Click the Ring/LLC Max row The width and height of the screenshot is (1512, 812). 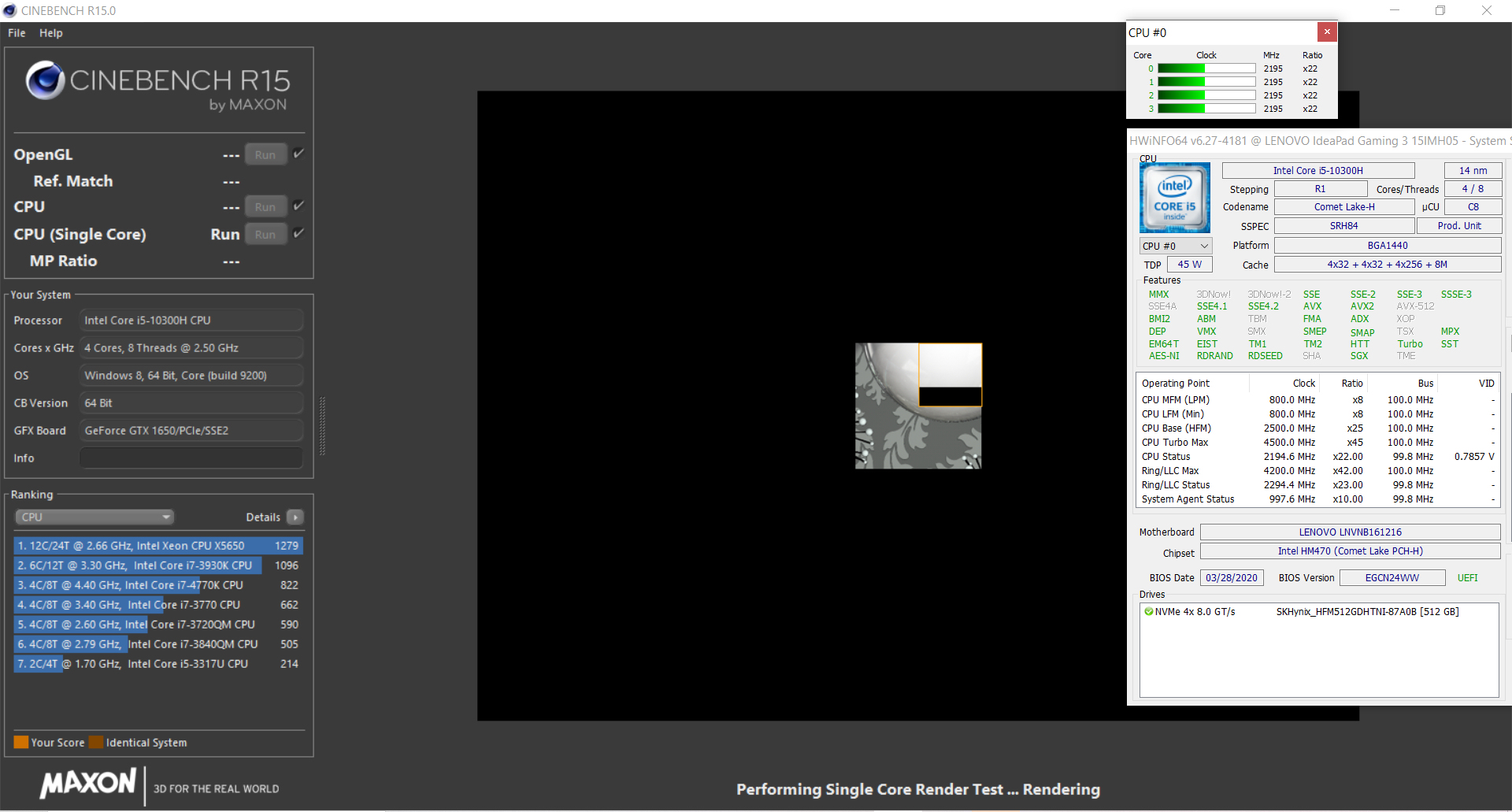[x=1317, y=471]
